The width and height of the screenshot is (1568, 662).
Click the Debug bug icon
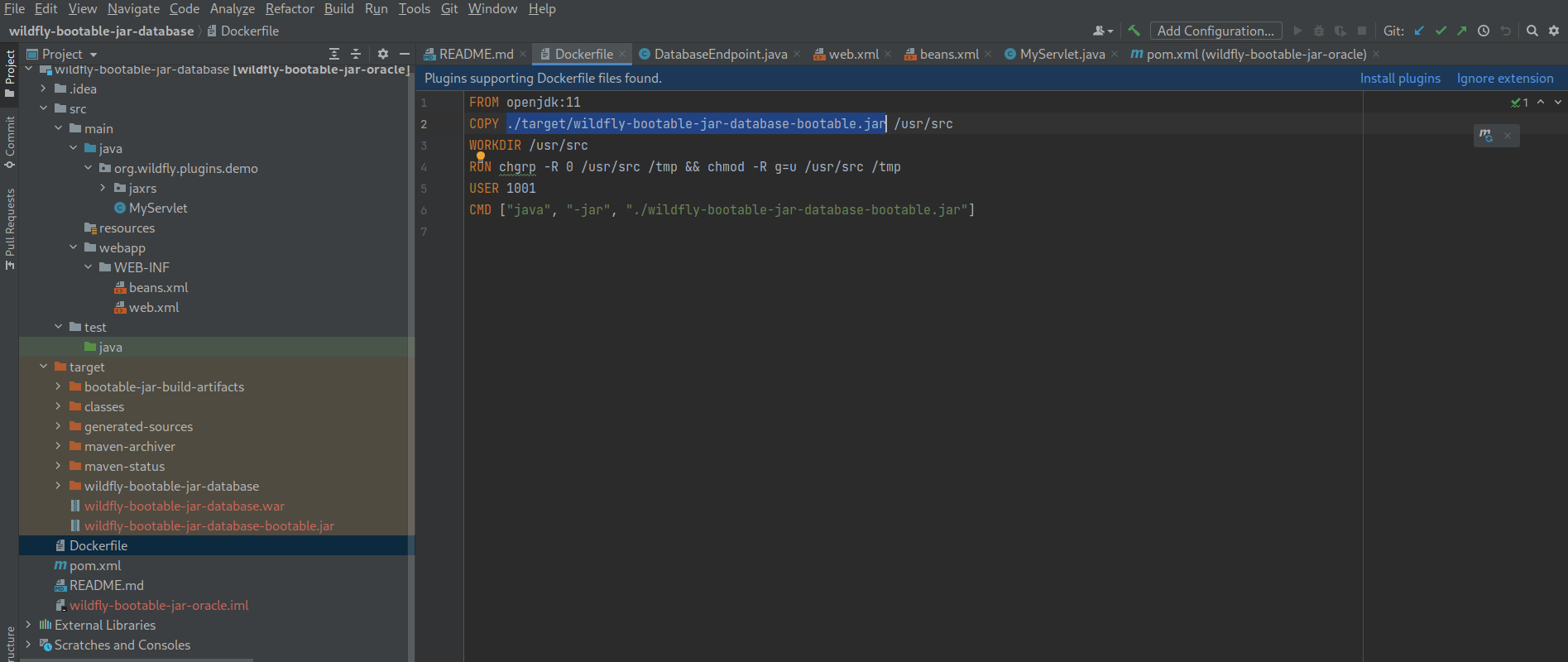1319,31
